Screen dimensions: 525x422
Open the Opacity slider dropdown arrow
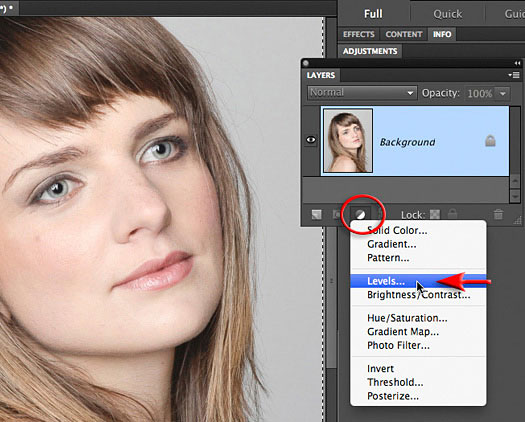pyautogui.click(x=503, y=93)
